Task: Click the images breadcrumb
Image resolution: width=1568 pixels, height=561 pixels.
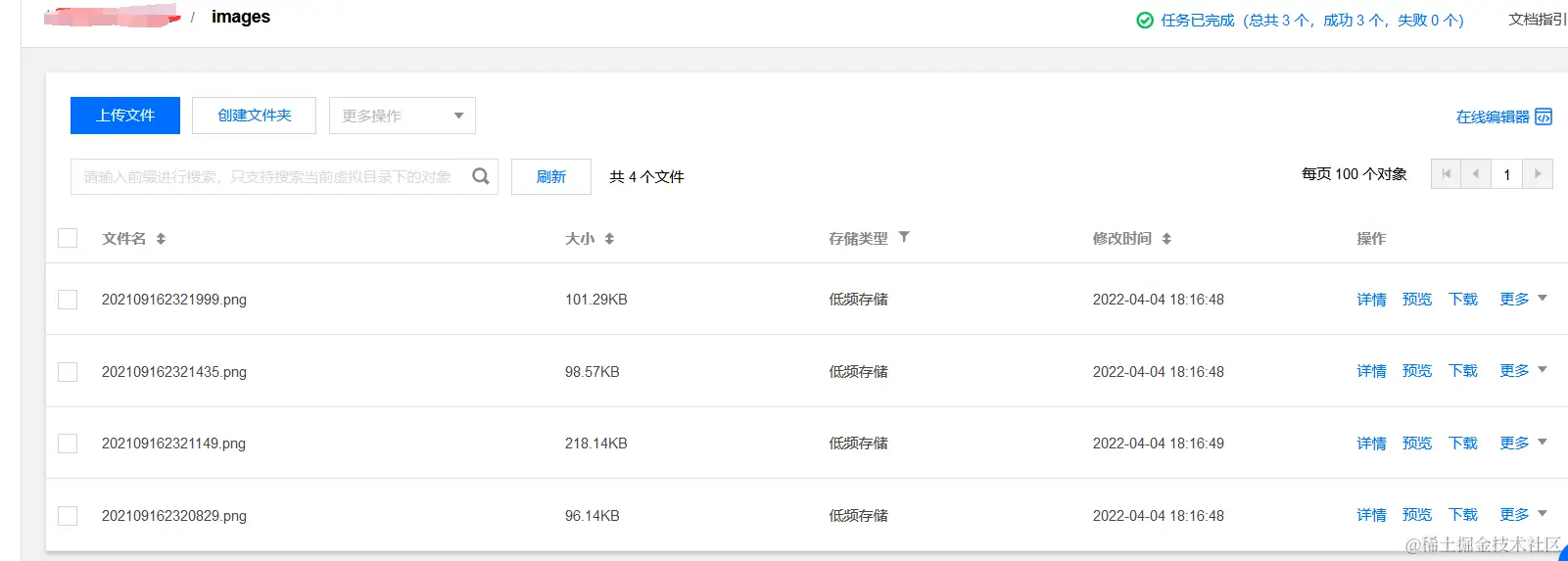Action: 241,17
